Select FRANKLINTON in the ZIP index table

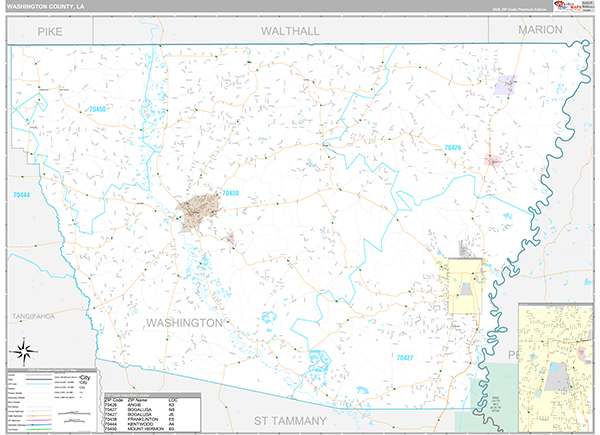coord(143,419)
